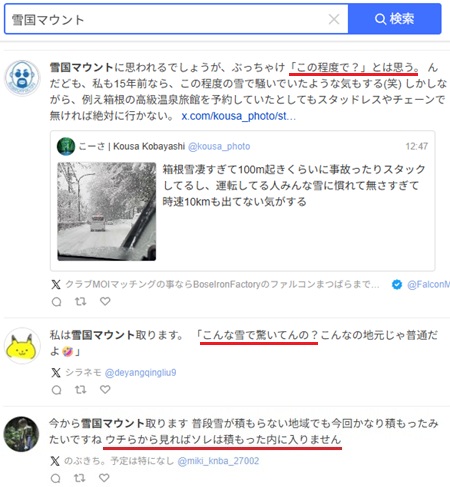Open the @kousa_photo handle in quoted post
This screenshot has width=450, height=487.
[219, 146]
